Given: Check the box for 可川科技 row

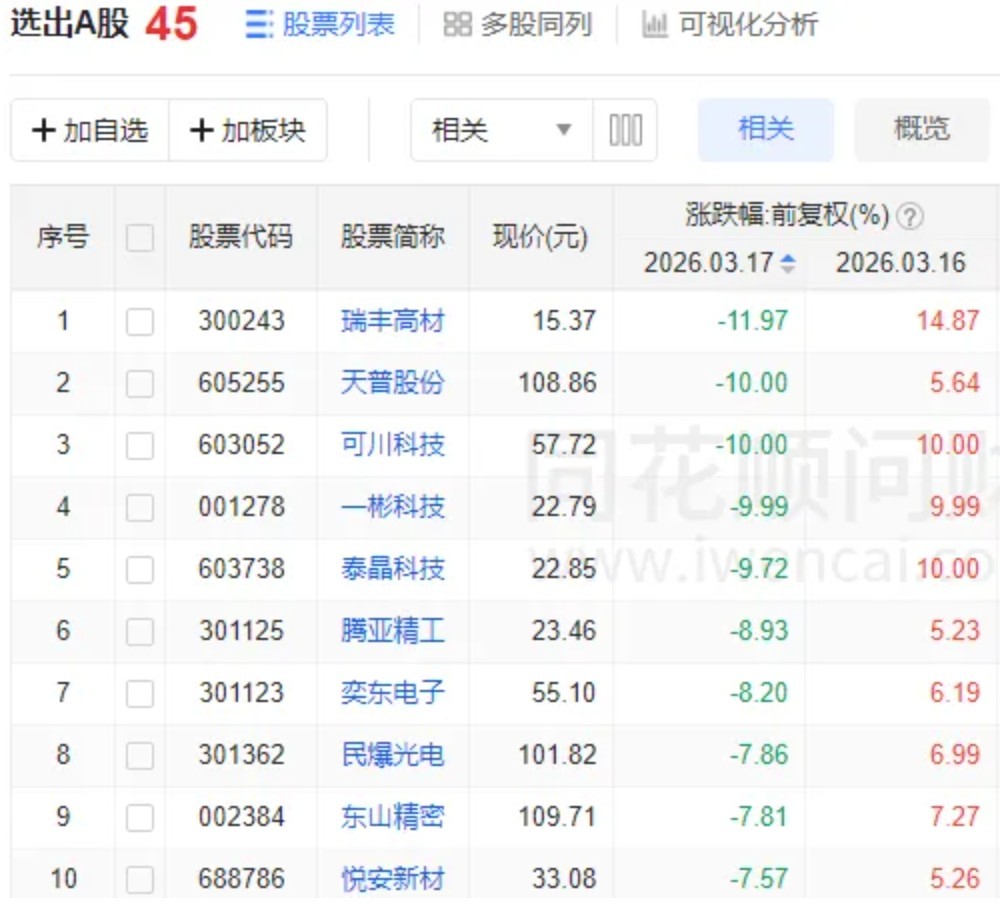Looking at the screenshot, I should 140,445.
